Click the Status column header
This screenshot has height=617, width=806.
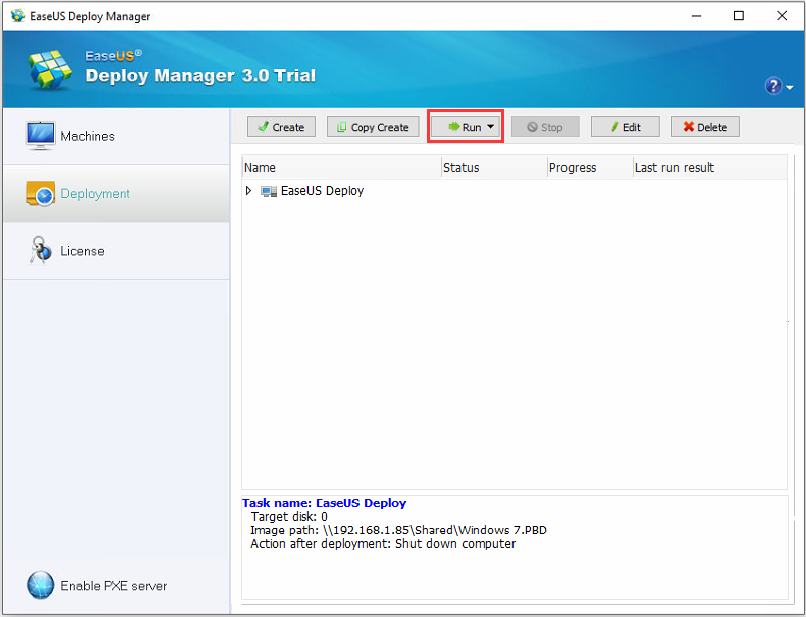[x=494, y=168]
